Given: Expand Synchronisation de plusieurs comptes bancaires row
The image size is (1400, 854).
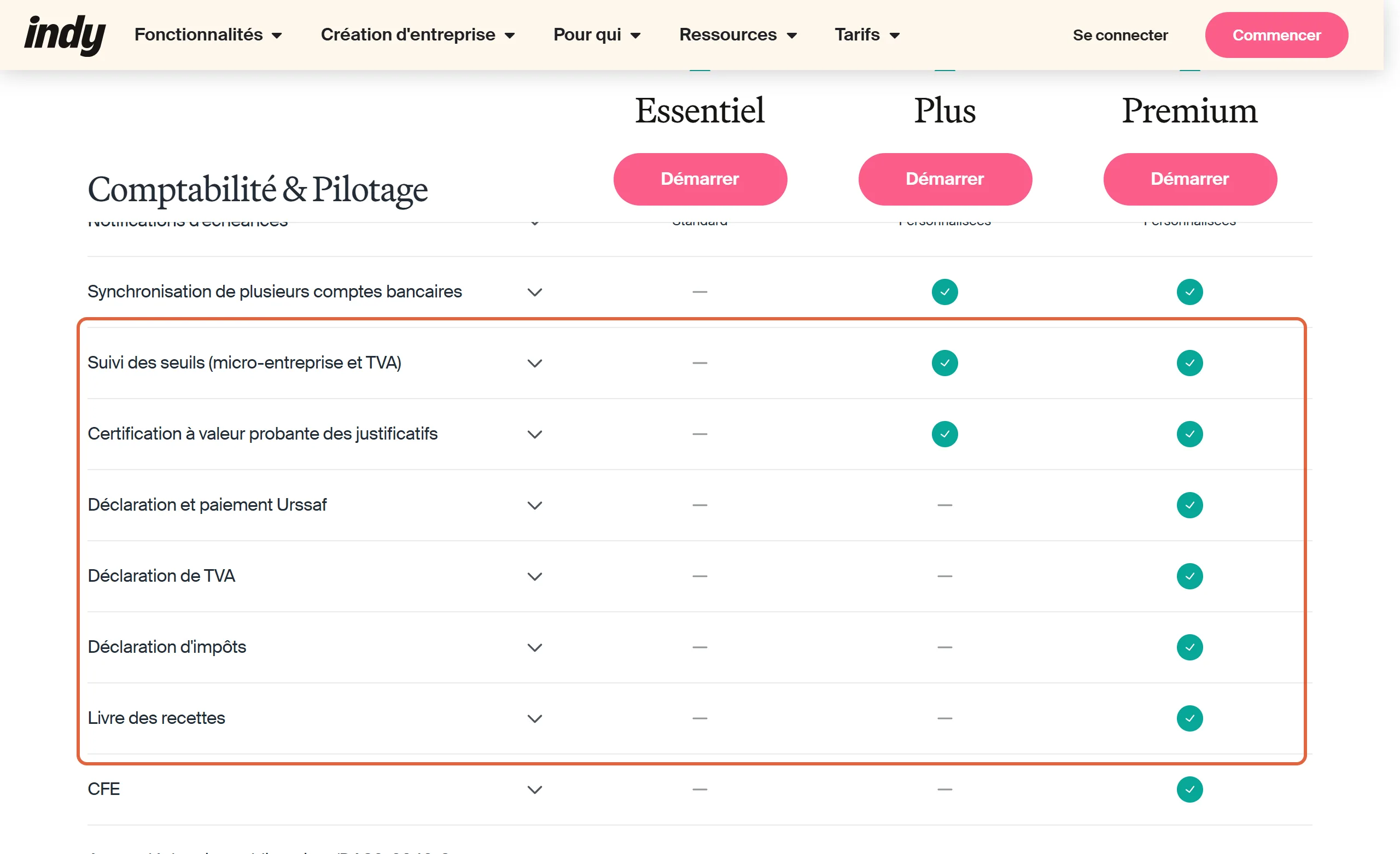Looking at the screenshot, I should coord(535,292).
